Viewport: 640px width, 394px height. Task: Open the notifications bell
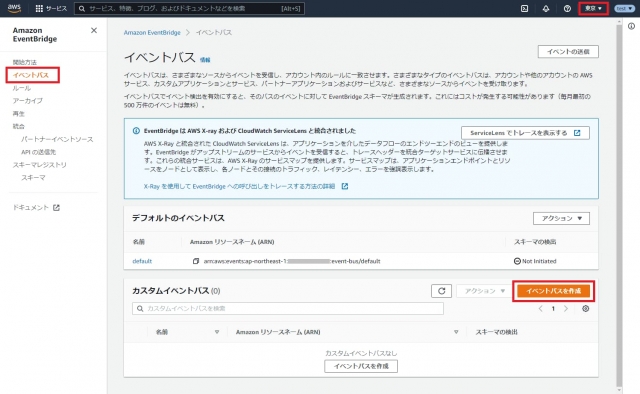[546, 8]
